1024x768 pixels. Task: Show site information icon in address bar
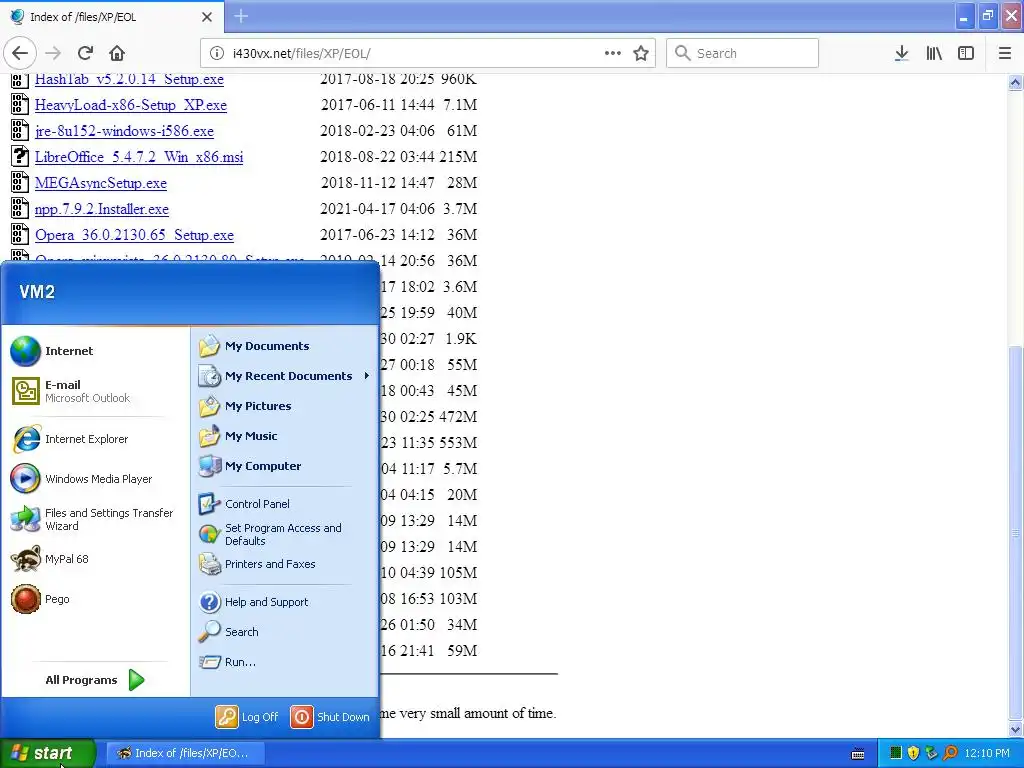coord(217,53)
